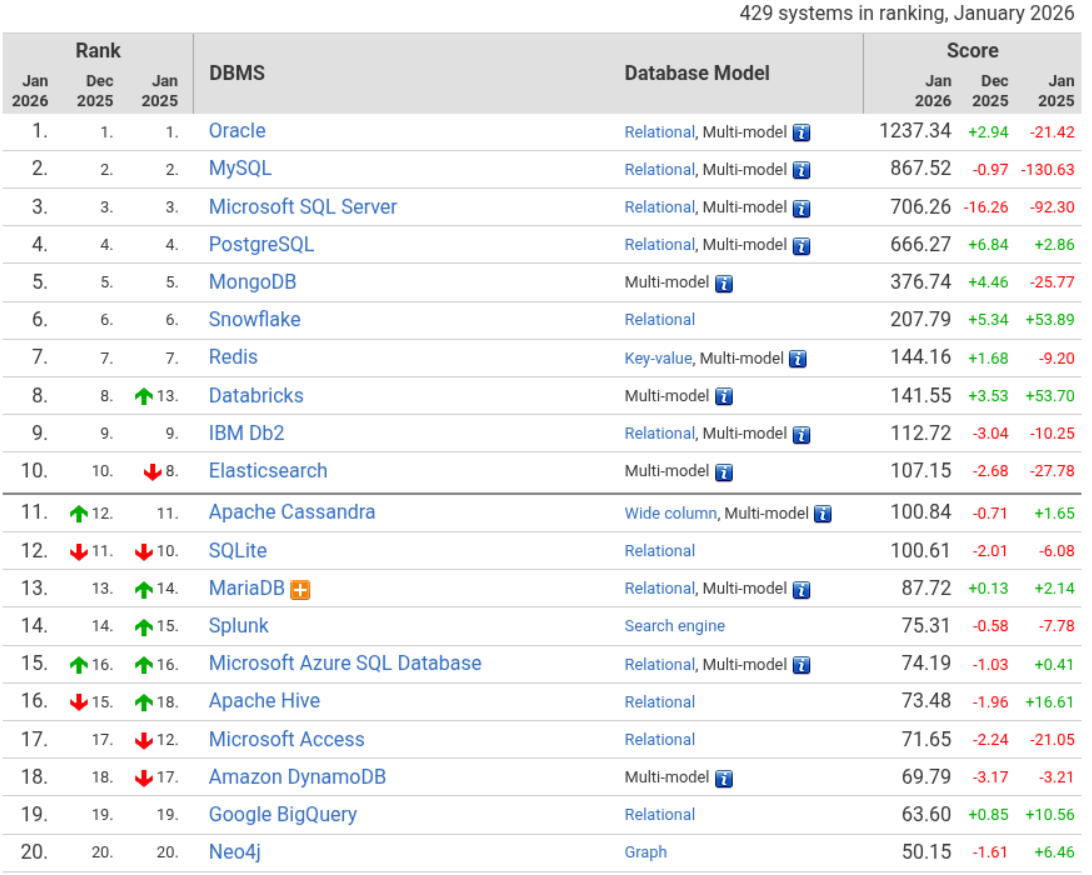Screen dimensions: 1092x875
Task: Open the Splunk link
Action: point(239,626)
